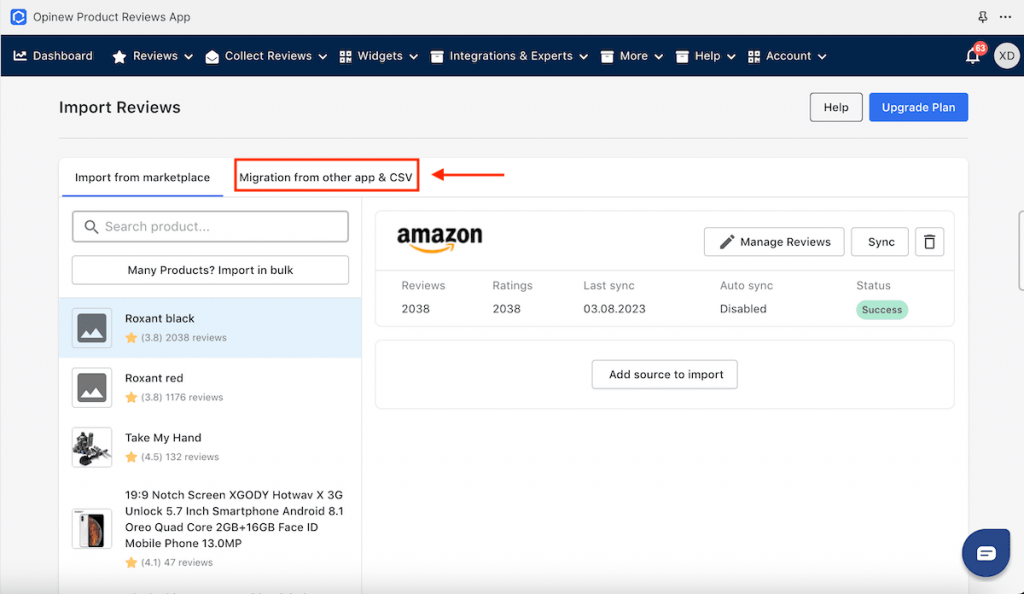The height and width of the screenshot is (594, 1024).
Task: Open the Collect Reviews menu
Action: (x=266, y=56)
